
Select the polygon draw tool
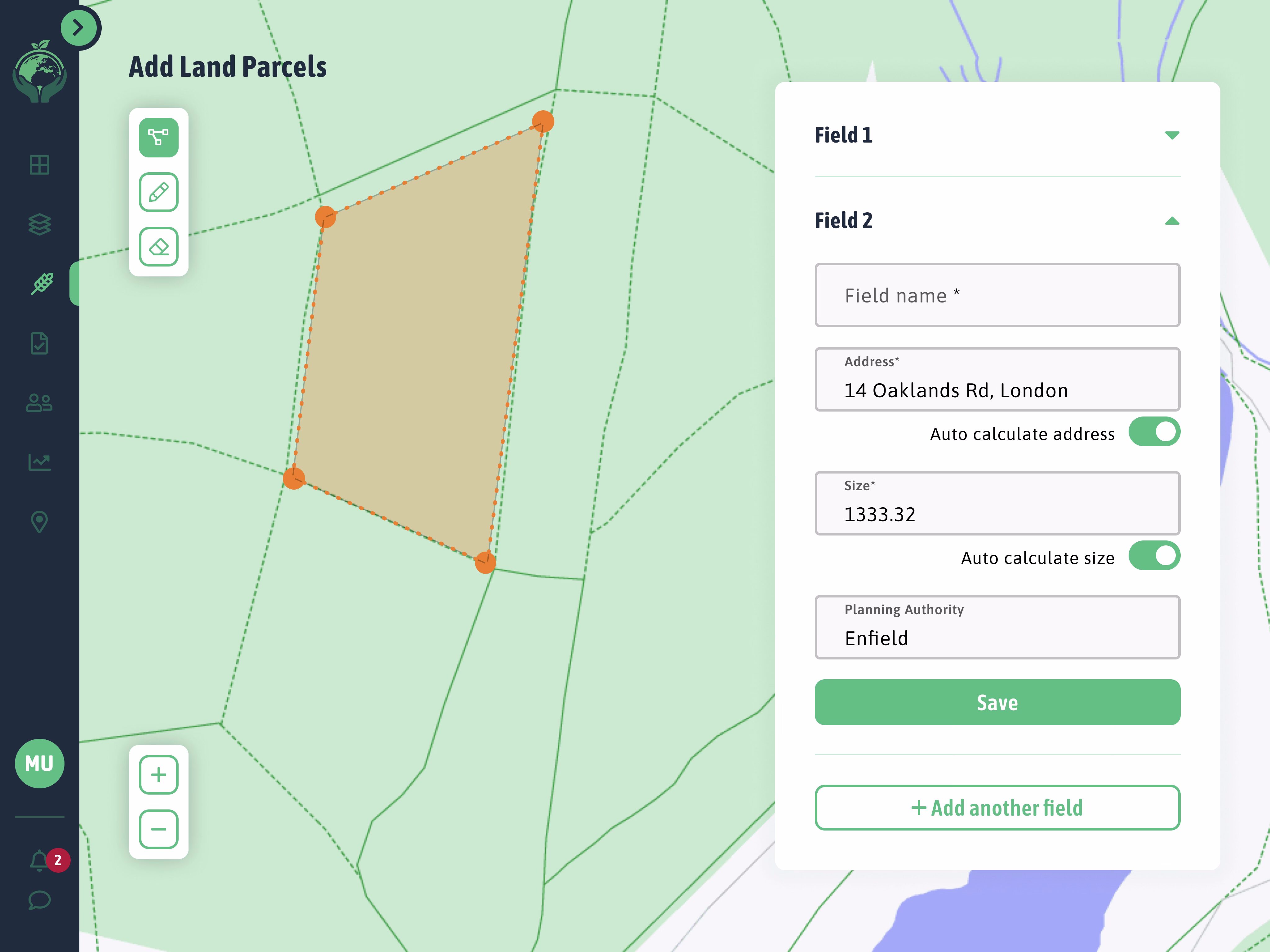(158, 138)
